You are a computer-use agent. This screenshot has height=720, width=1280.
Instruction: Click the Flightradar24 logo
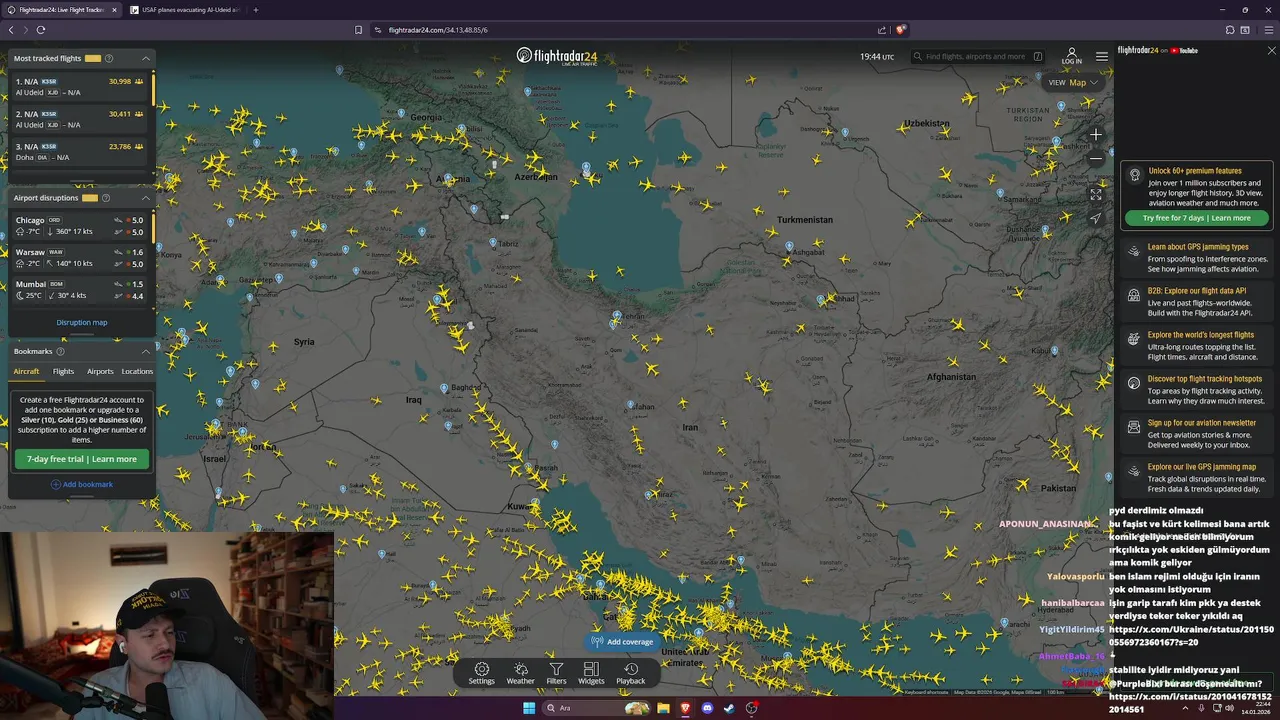pyautogui.click(x=558, y=56)
